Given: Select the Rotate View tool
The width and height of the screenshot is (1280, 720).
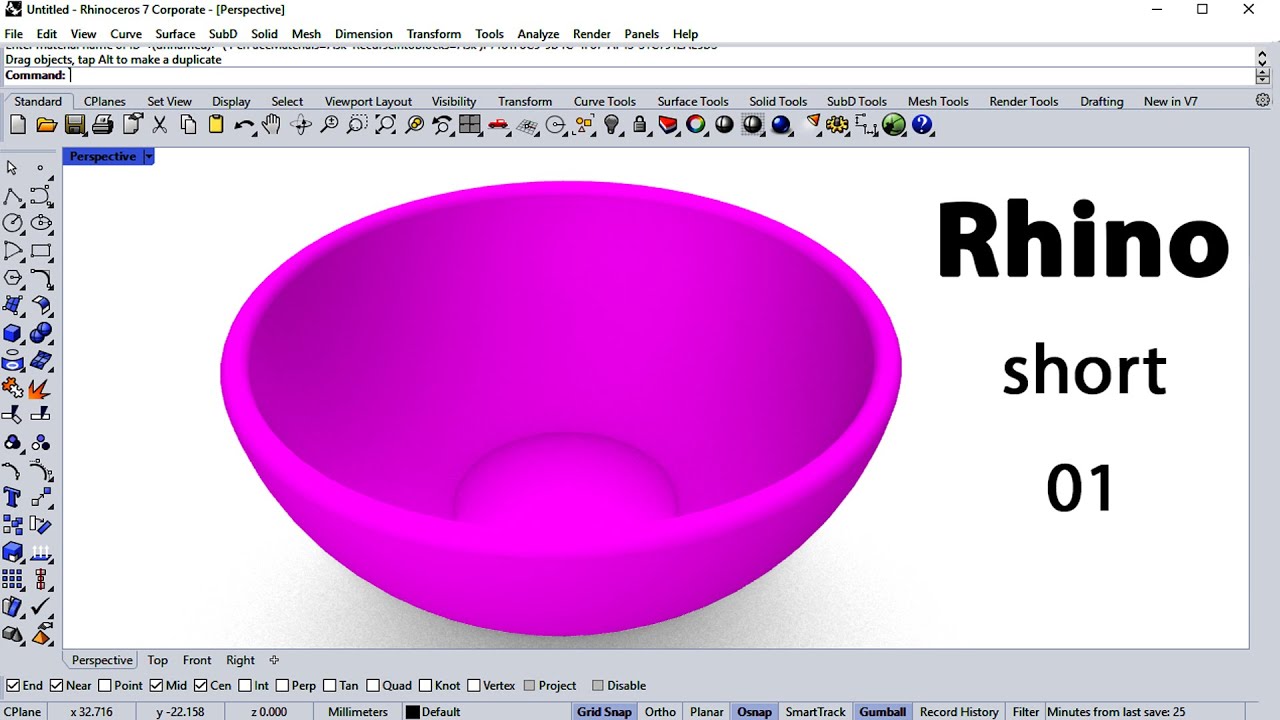Looking at the screenshot, I should click(301, 125).
